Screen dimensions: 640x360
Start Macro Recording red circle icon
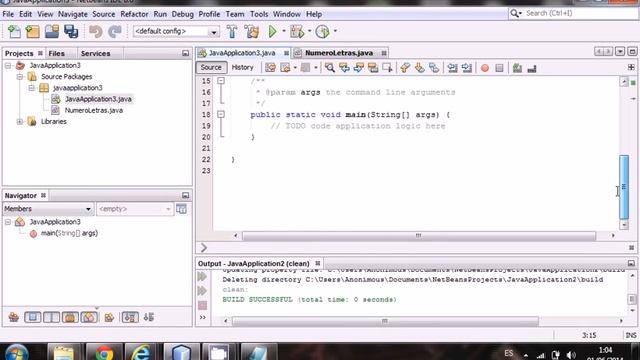point(485,68)
